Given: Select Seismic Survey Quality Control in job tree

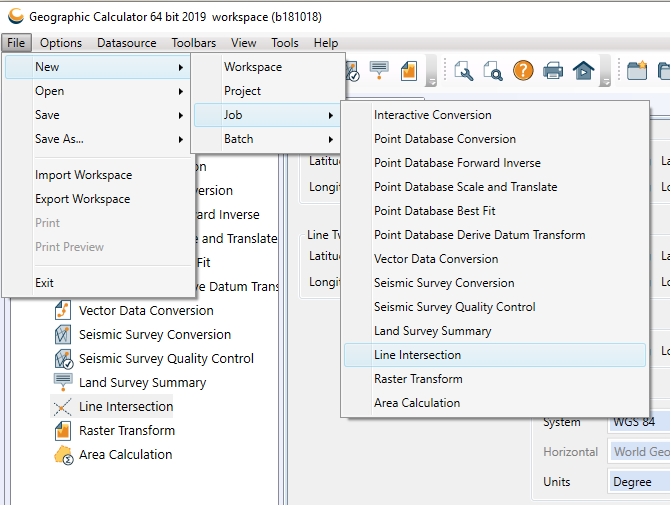Looking at the screenshot, I should [166, 358].
